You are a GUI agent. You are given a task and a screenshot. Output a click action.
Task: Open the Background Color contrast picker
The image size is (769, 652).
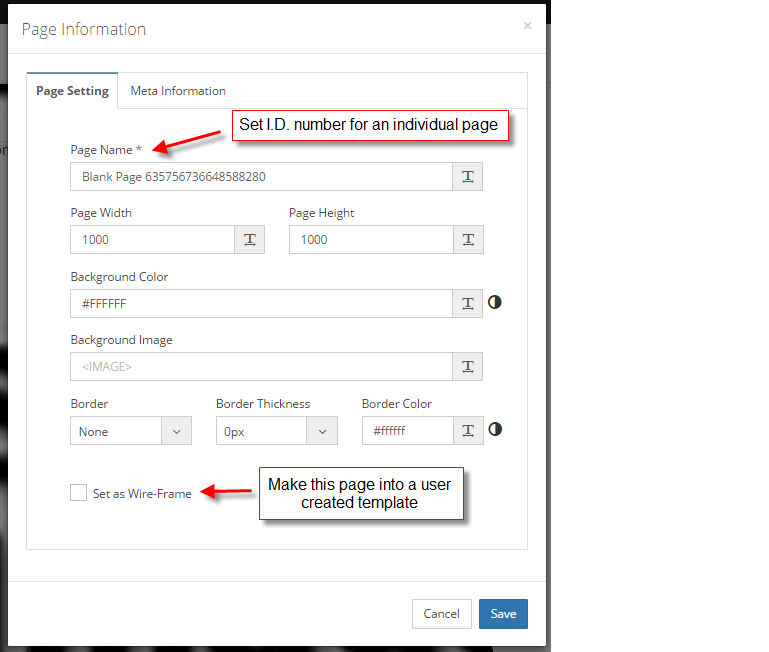tap(494, 302)
